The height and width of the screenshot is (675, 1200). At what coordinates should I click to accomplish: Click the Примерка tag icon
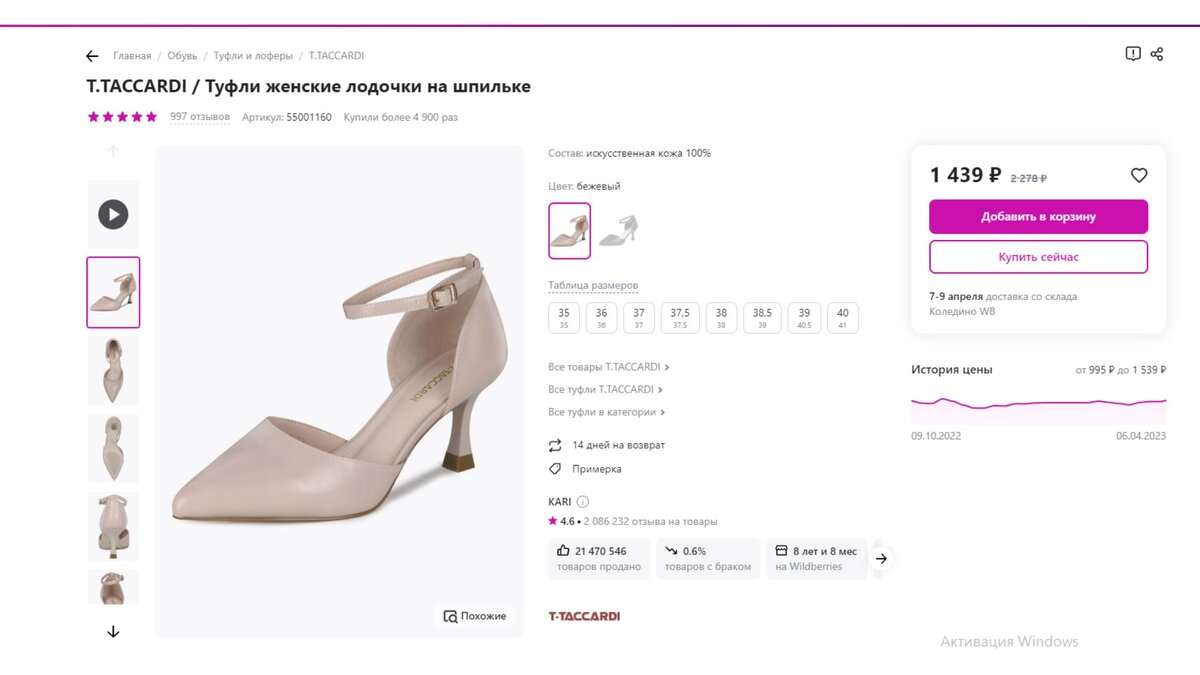555,469
